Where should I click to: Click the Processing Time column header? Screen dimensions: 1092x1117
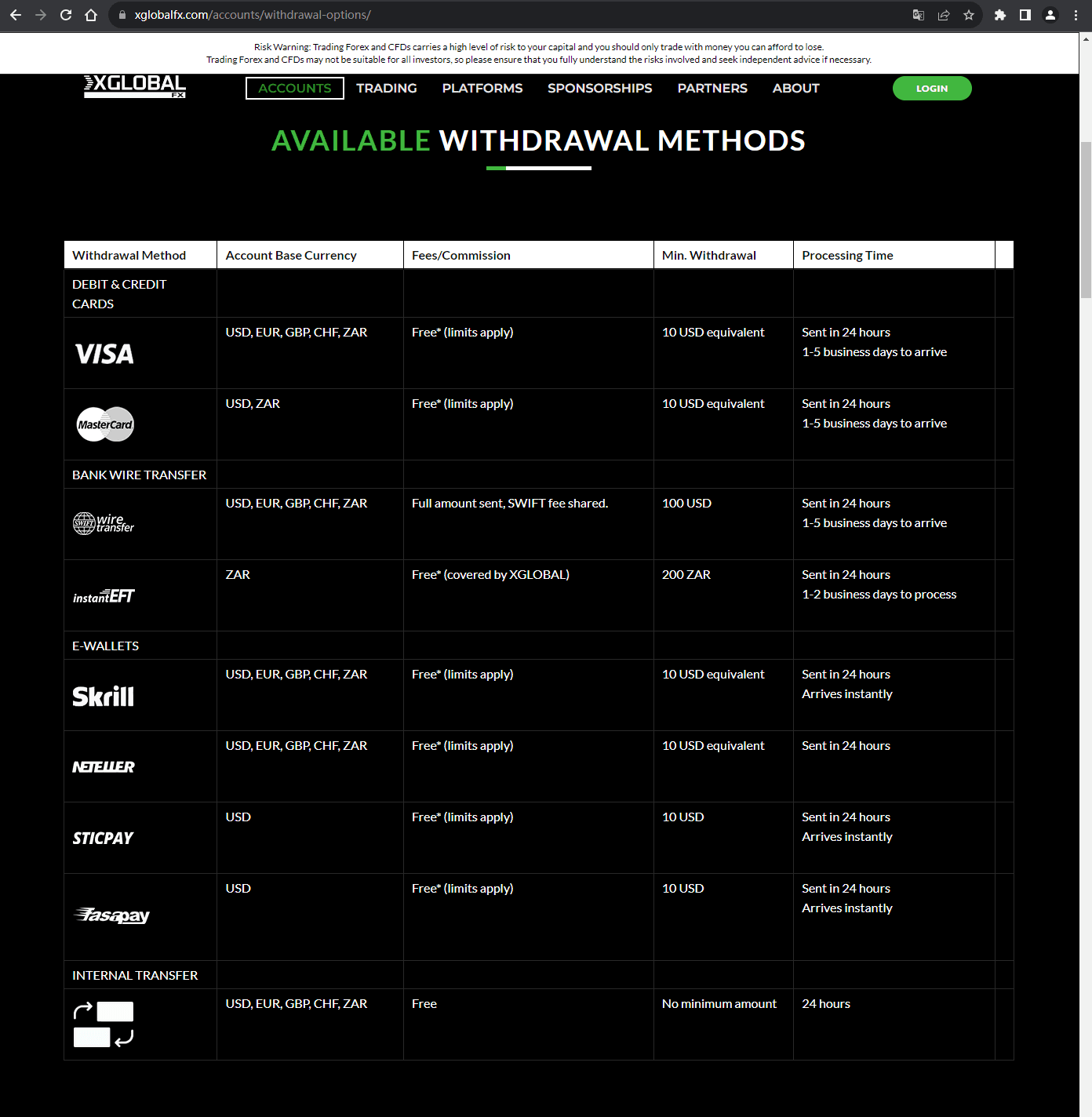894,255
